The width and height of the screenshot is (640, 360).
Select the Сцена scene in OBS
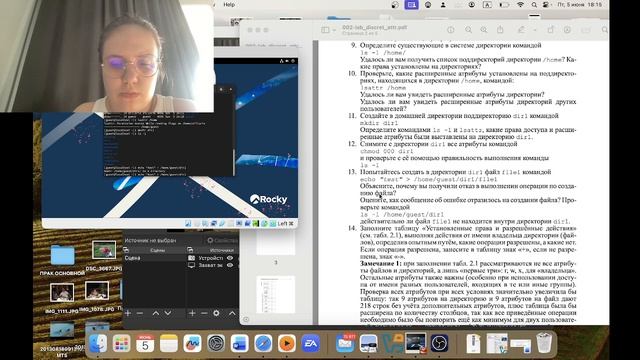[154, 258]
